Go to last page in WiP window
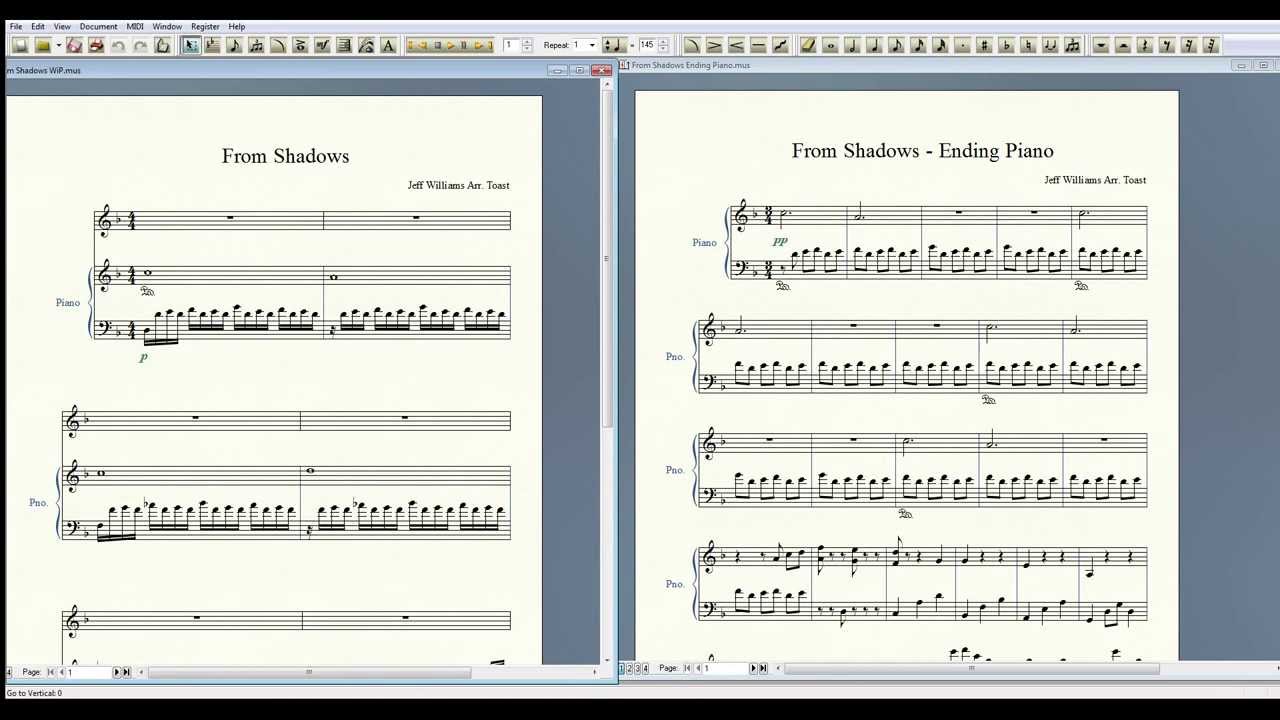The height and width of the screenshot is (720, 1280). pos(126,672)
